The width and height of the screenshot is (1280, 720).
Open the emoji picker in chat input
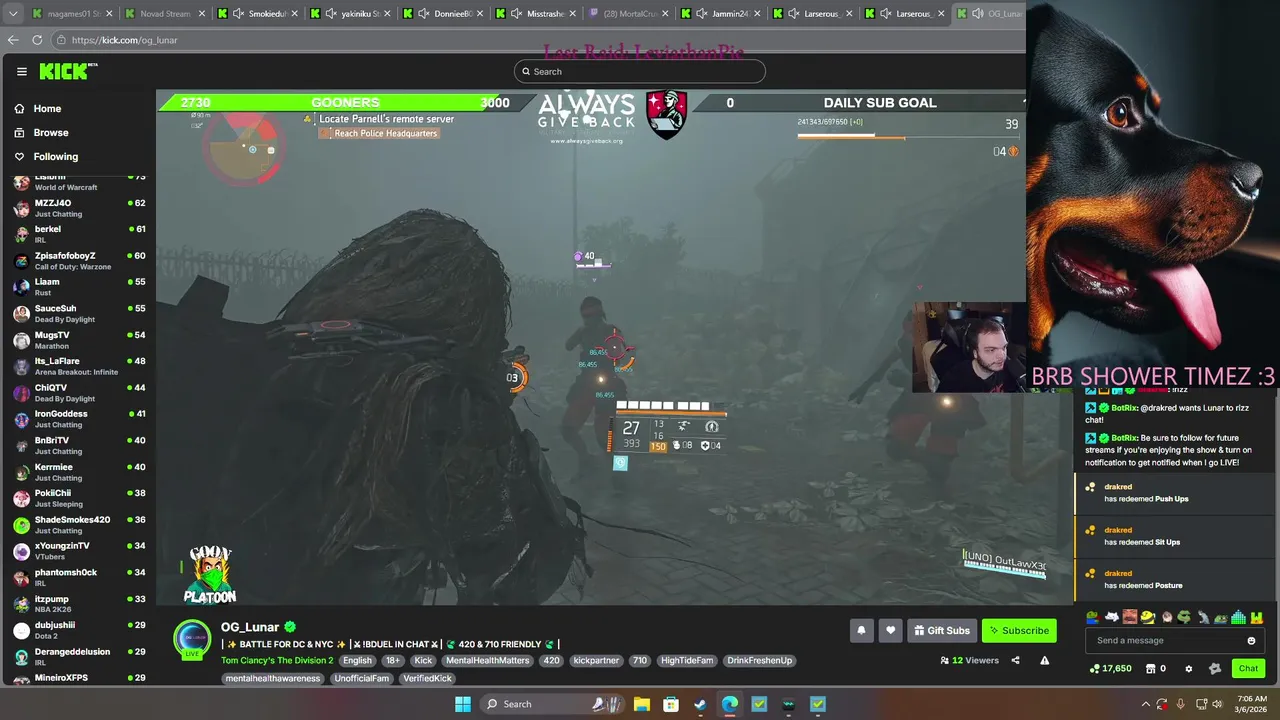(1251, 640)
